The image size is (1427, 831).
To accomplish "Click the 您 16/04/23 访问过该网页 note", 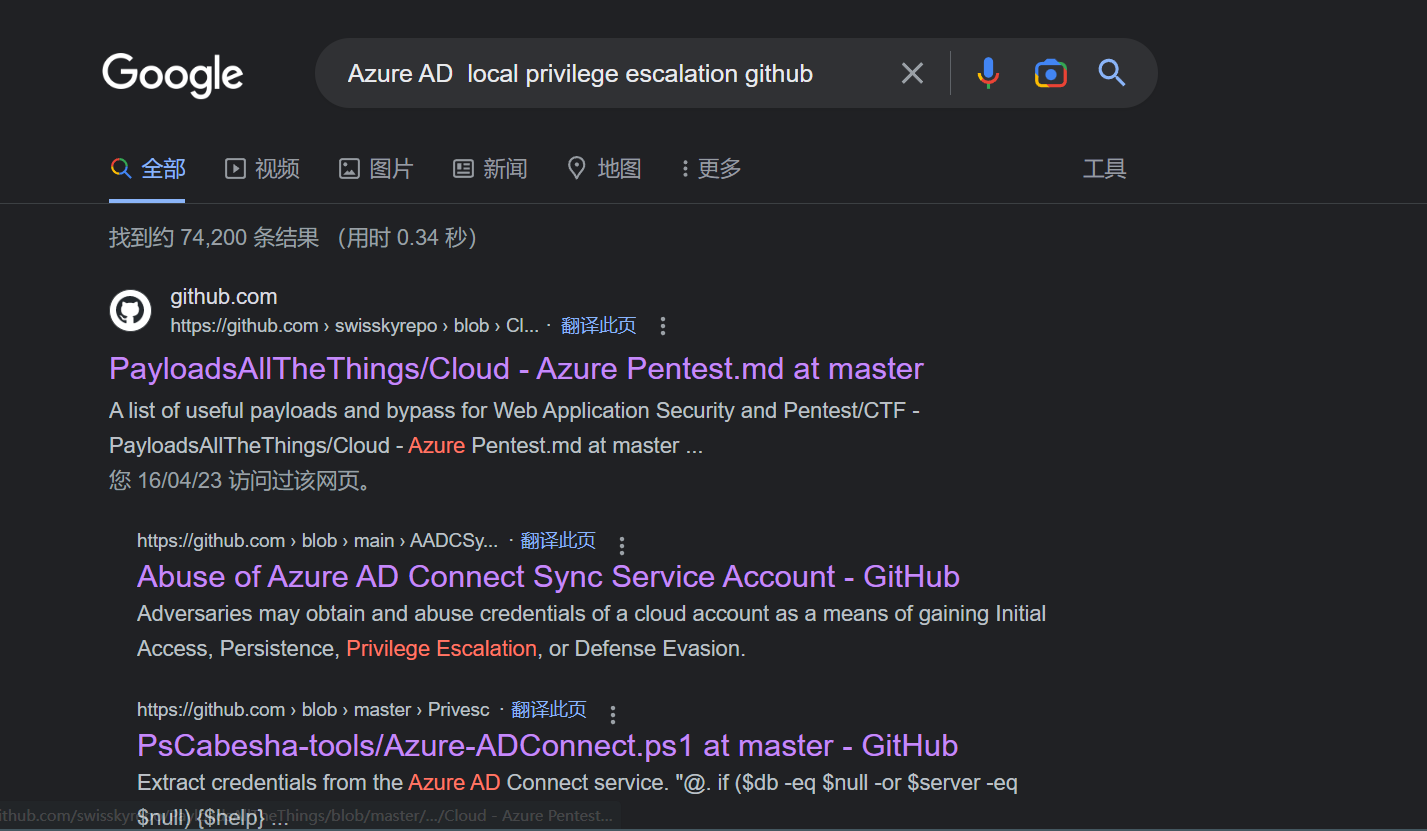I will (x=243, y=481).
